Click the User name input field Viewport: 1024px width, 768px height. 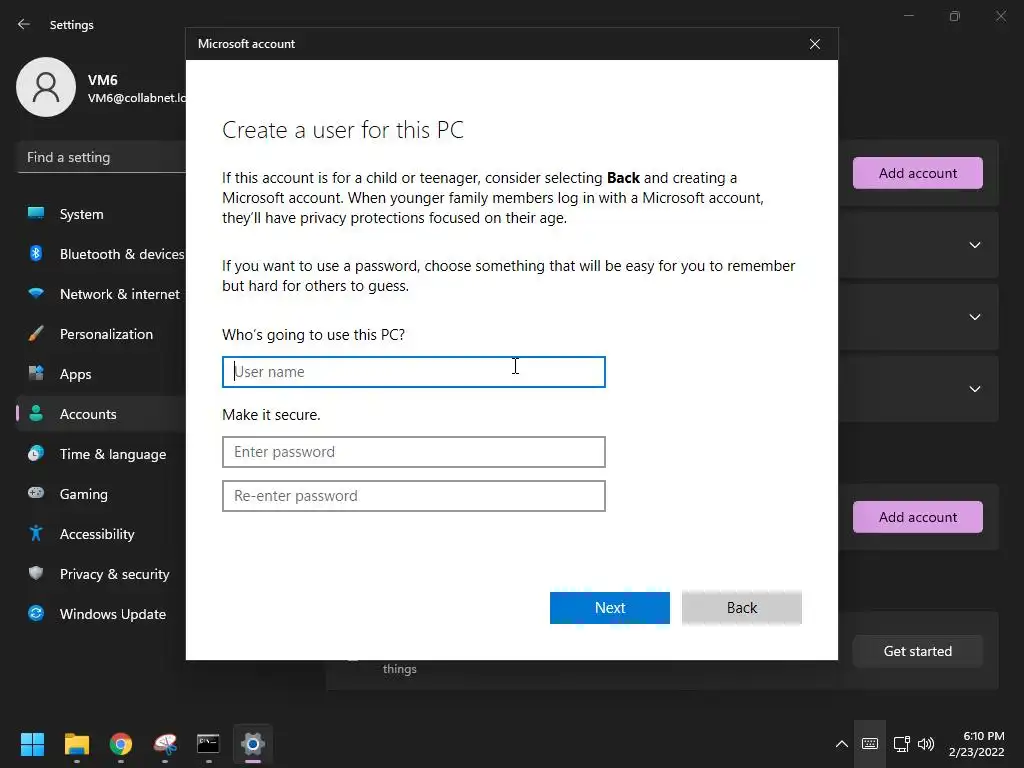pyautogui.click(x=413, y=372)
